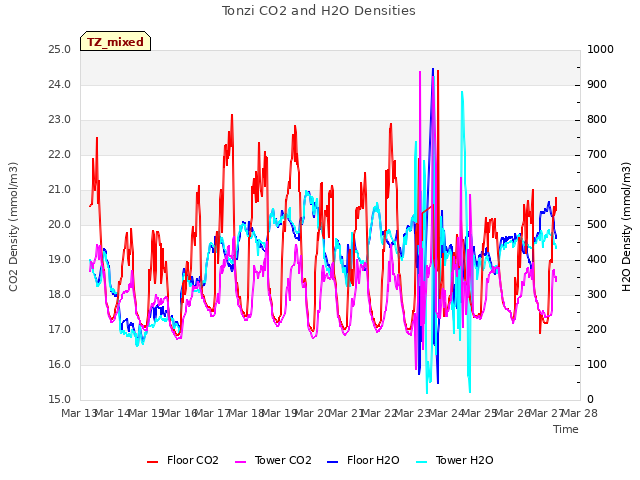Select the 'Tower H2O' legend label

click(x=464, y=460)
